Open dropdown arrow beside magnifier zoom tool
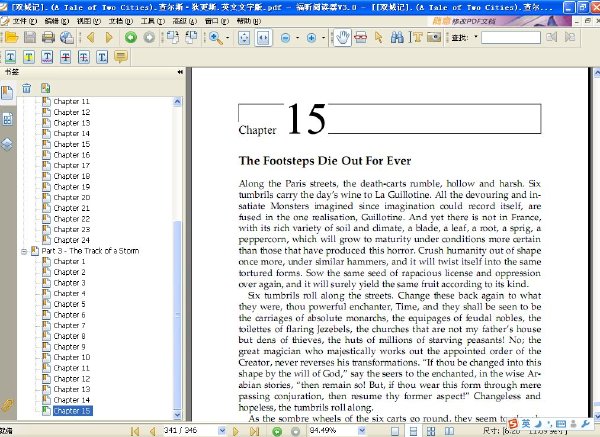The width and height of the screenshot is (600, 437). [x=227, y=38]
